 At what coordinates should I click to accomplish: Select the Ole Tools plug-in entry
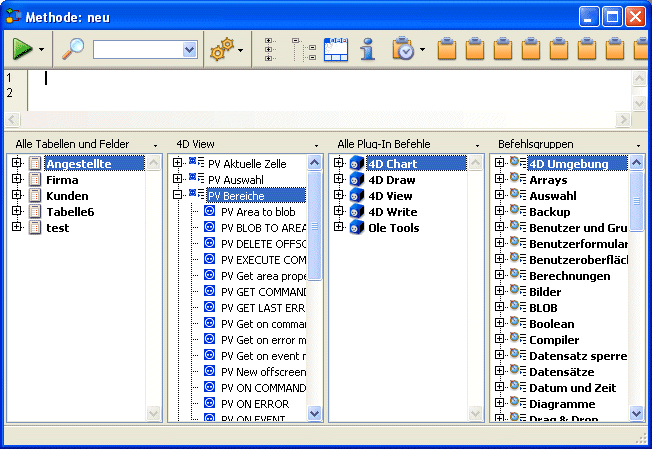pos(392,228)
